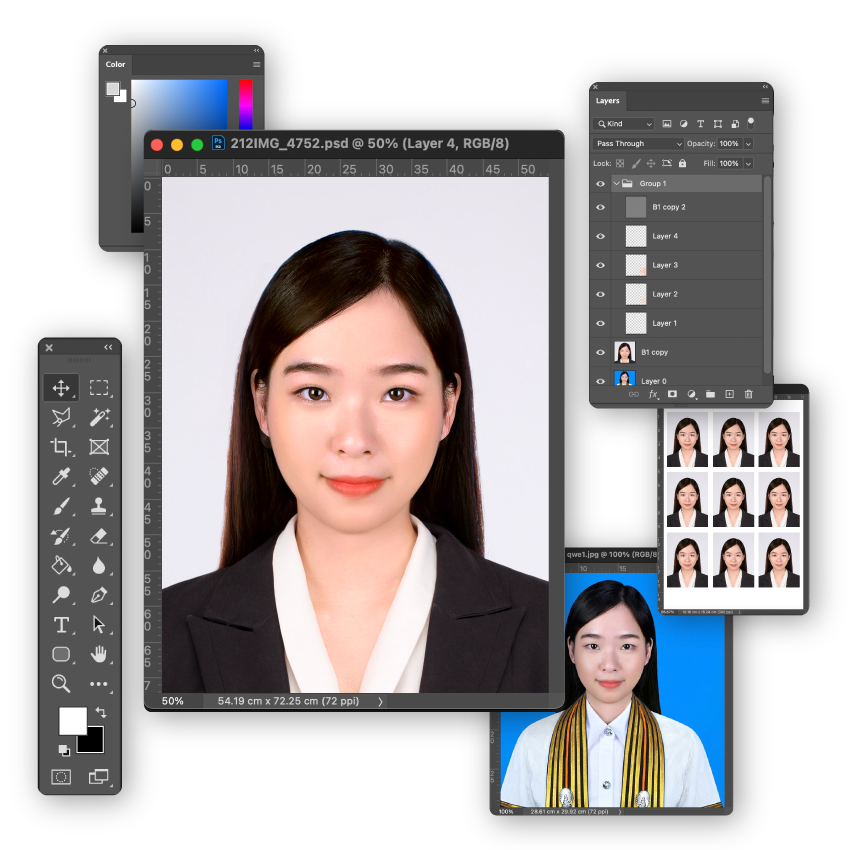Lock all with padlock icon in Layers
Screen dimensions: 850x850
click(x=682, y=163)
